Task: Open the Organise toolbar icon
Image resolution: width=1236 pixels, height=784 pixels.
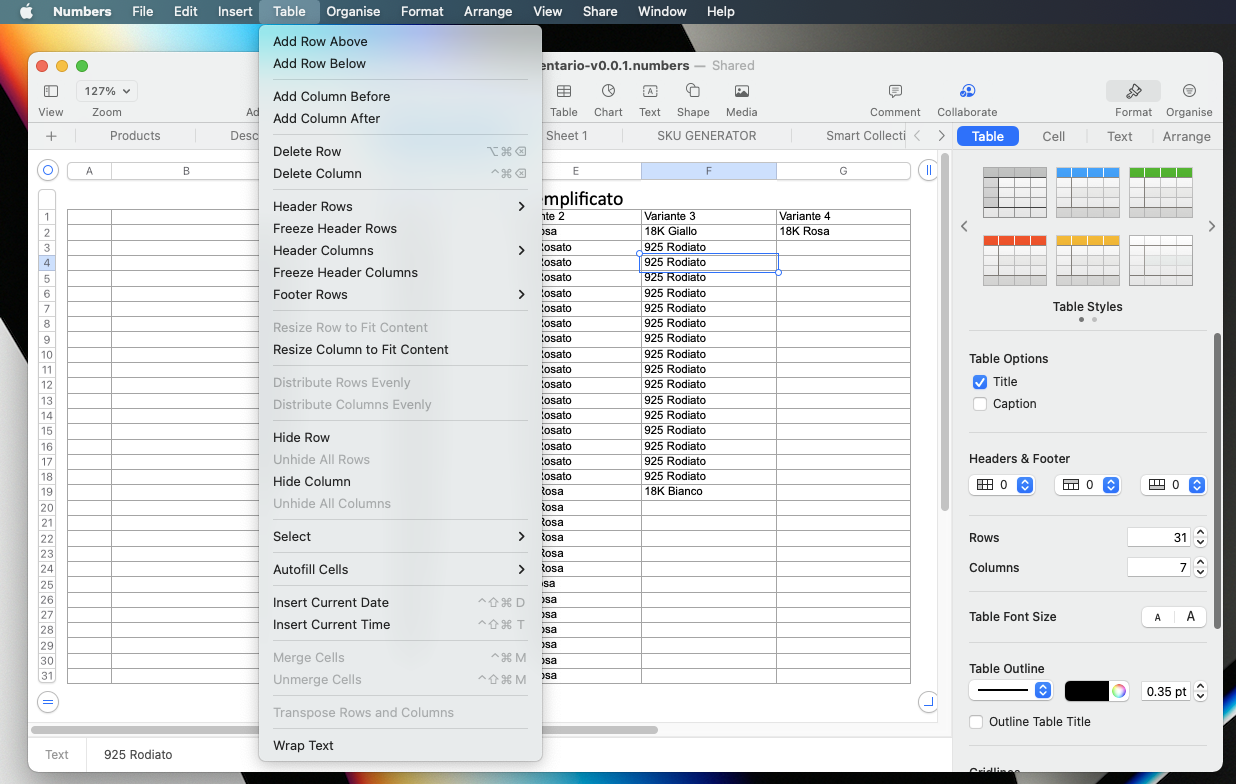Action: [1189, 91]
